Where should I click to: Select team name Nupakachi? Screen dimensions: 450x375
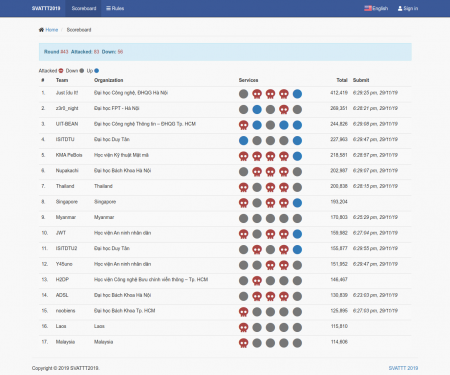[x=67, y=170]
